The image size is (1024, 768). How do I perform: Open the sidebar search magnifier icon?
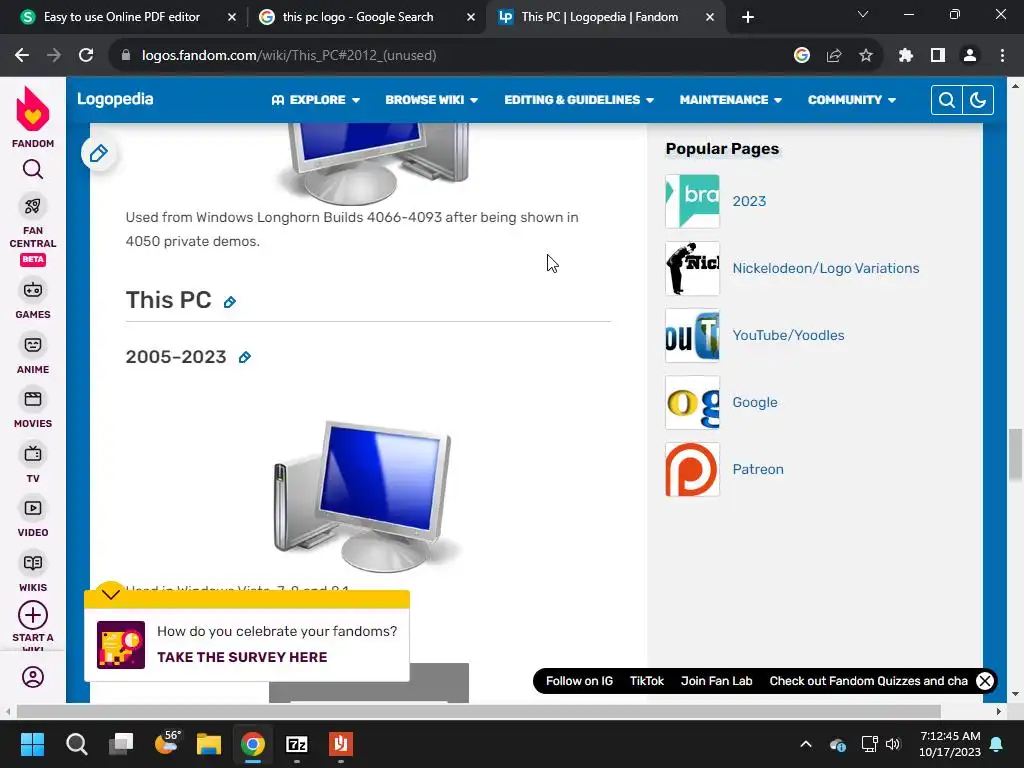(33, 170)
